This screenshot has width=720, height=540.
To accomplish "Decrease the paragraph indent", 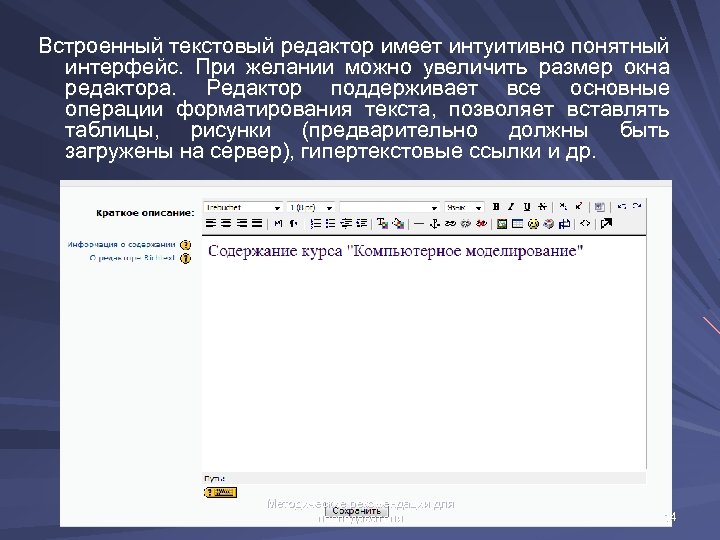I will (x=346, y=223).
